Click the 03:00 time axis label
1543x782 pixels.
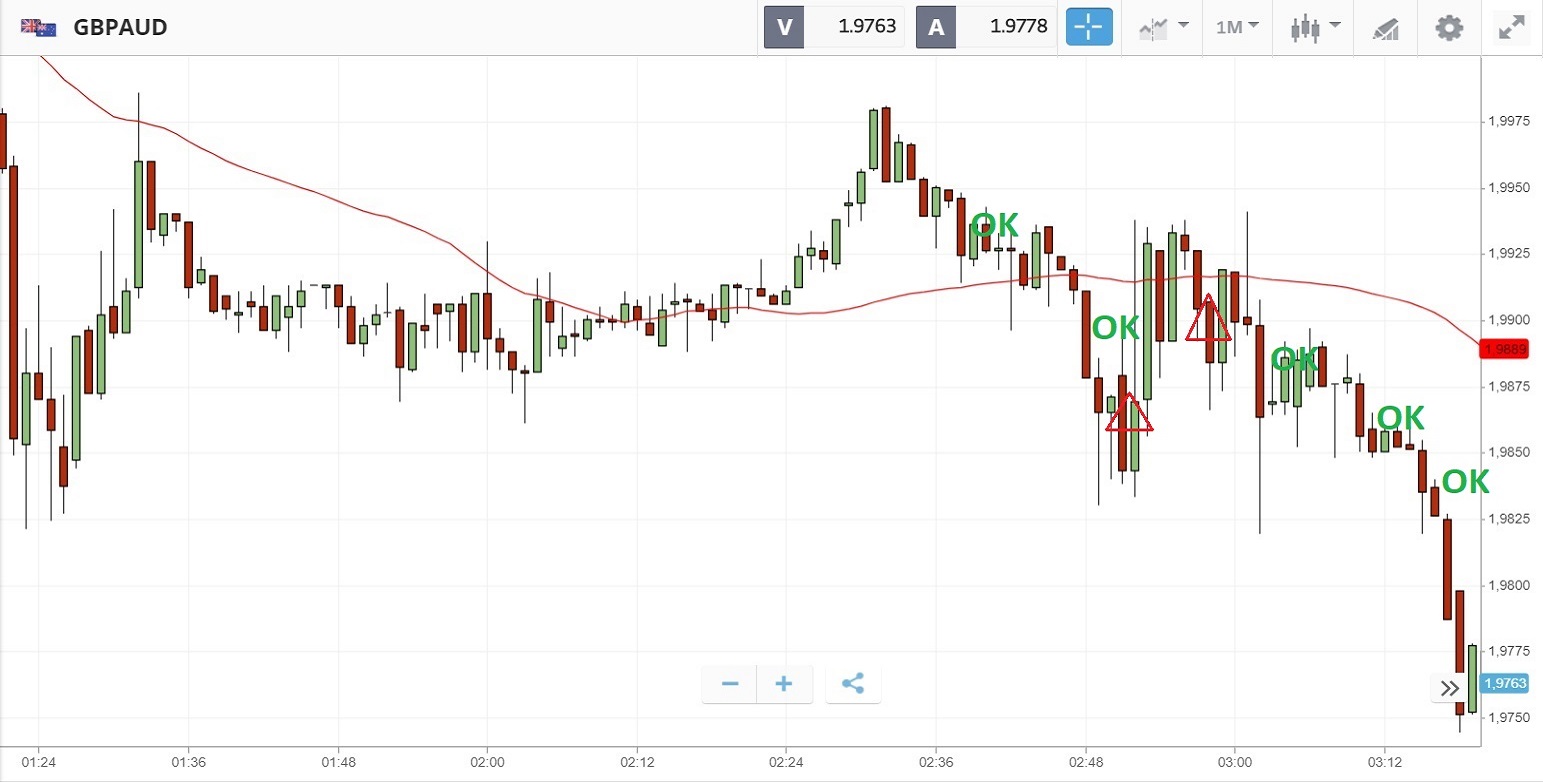[x=1235, y=761]
